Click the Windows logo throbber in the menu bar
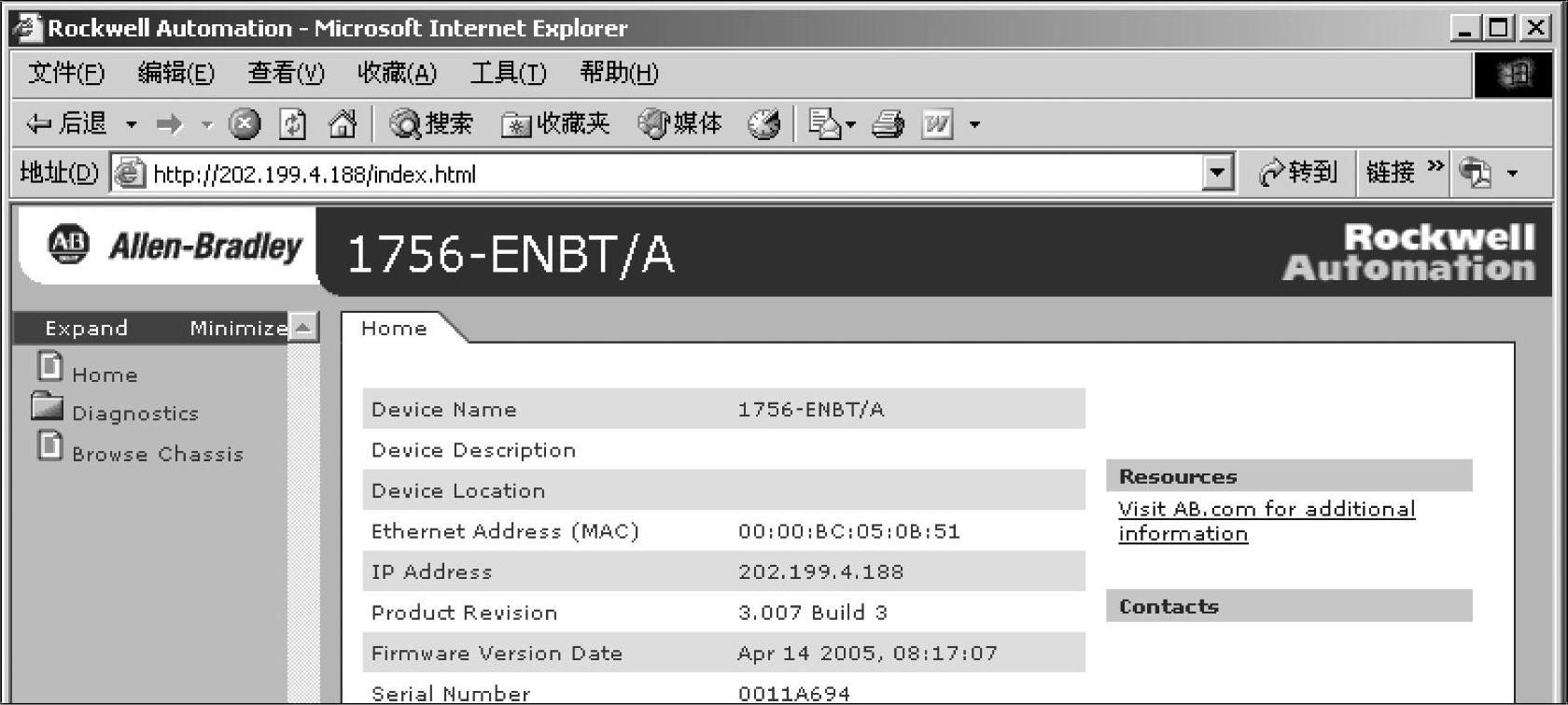This screenshot has height=705, width=1568. click(x=1513, y=74)
